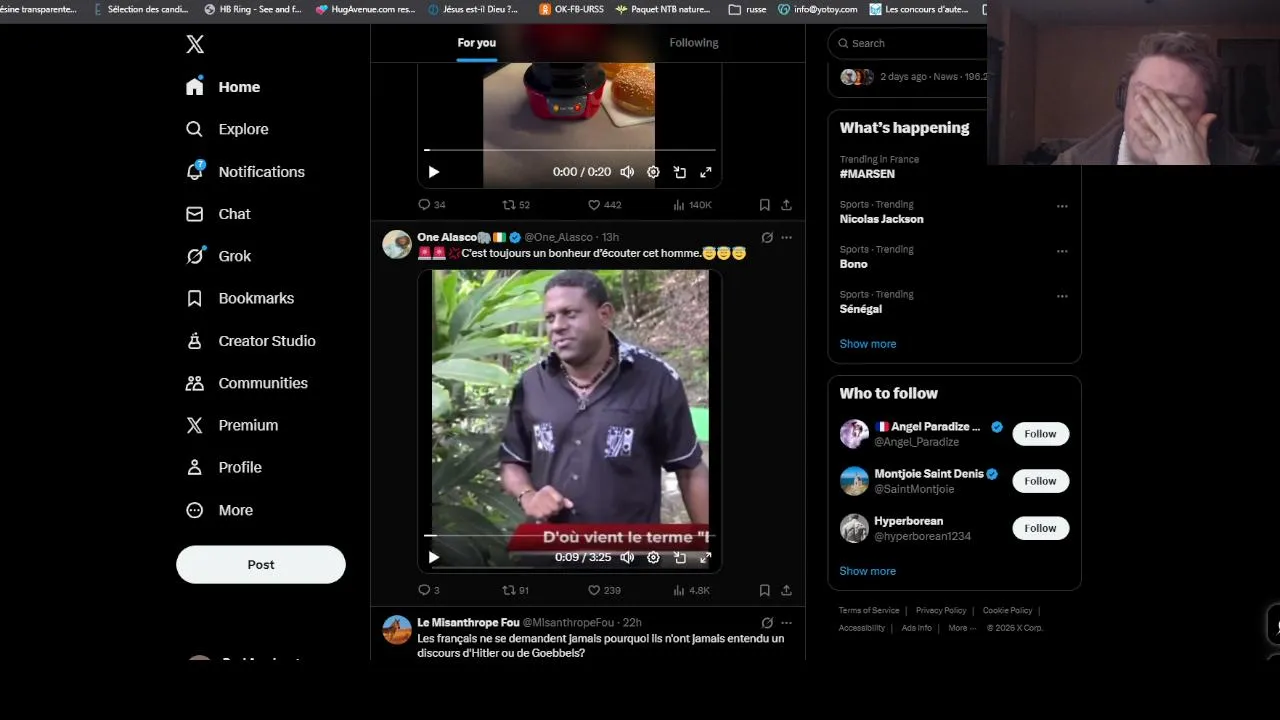Viewport: 1280px width, 720px height.
Task: Enter fullscreen on top video
Action: [x=706, y=172]
